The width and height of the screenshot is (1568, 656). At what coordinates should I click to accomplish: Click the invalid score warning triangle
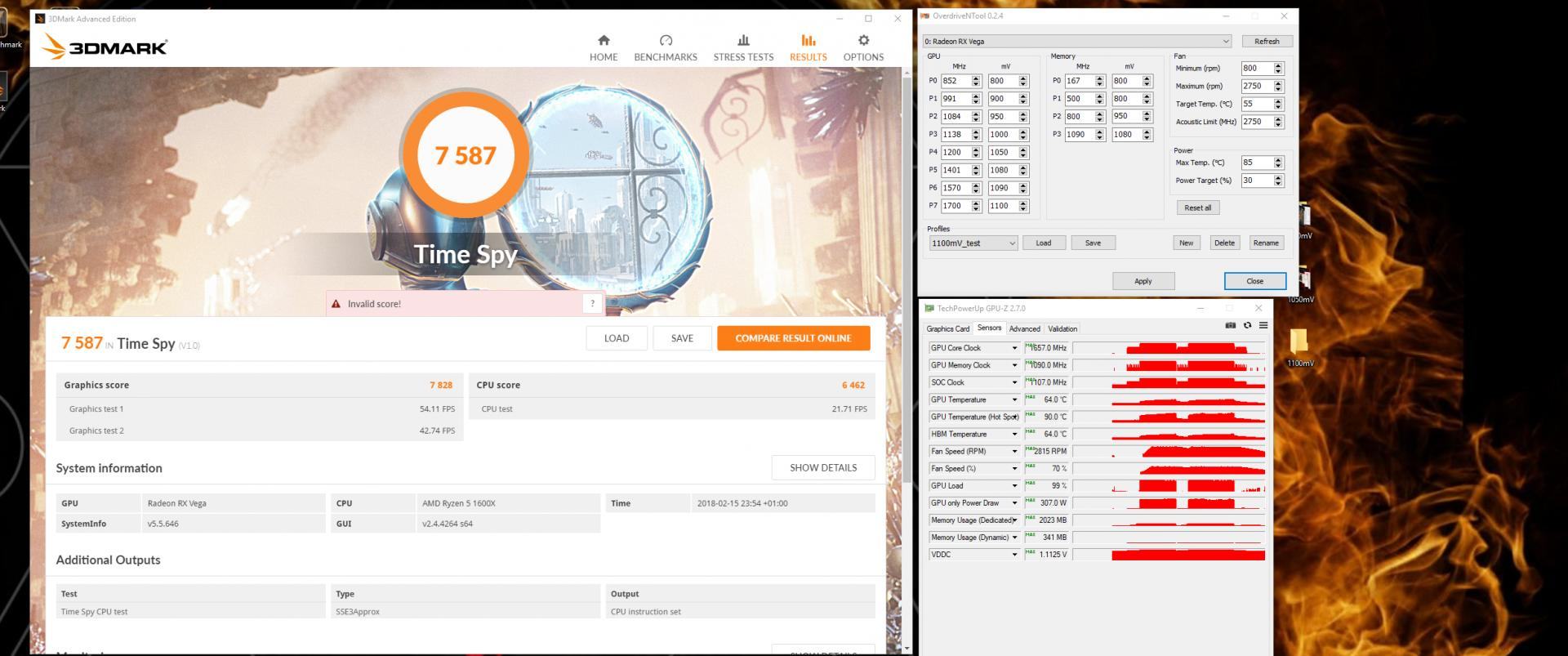(336, 304)
